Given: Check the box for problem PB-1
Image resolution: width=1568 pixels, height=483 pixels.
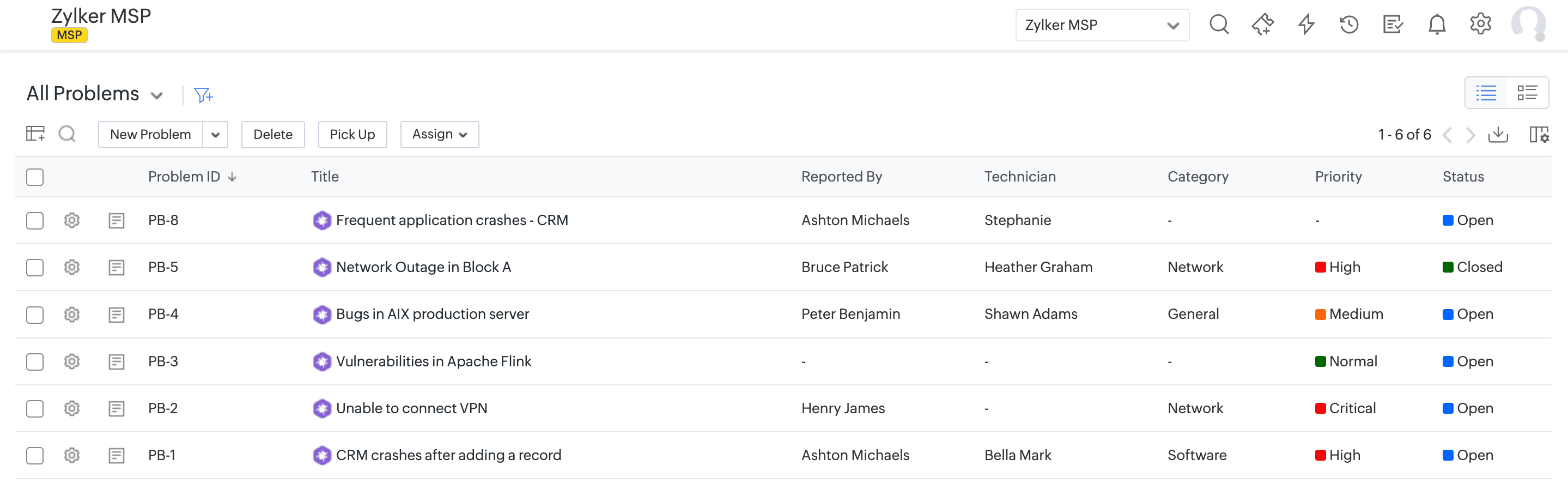Looking at the screenshot, I should 35,456.
